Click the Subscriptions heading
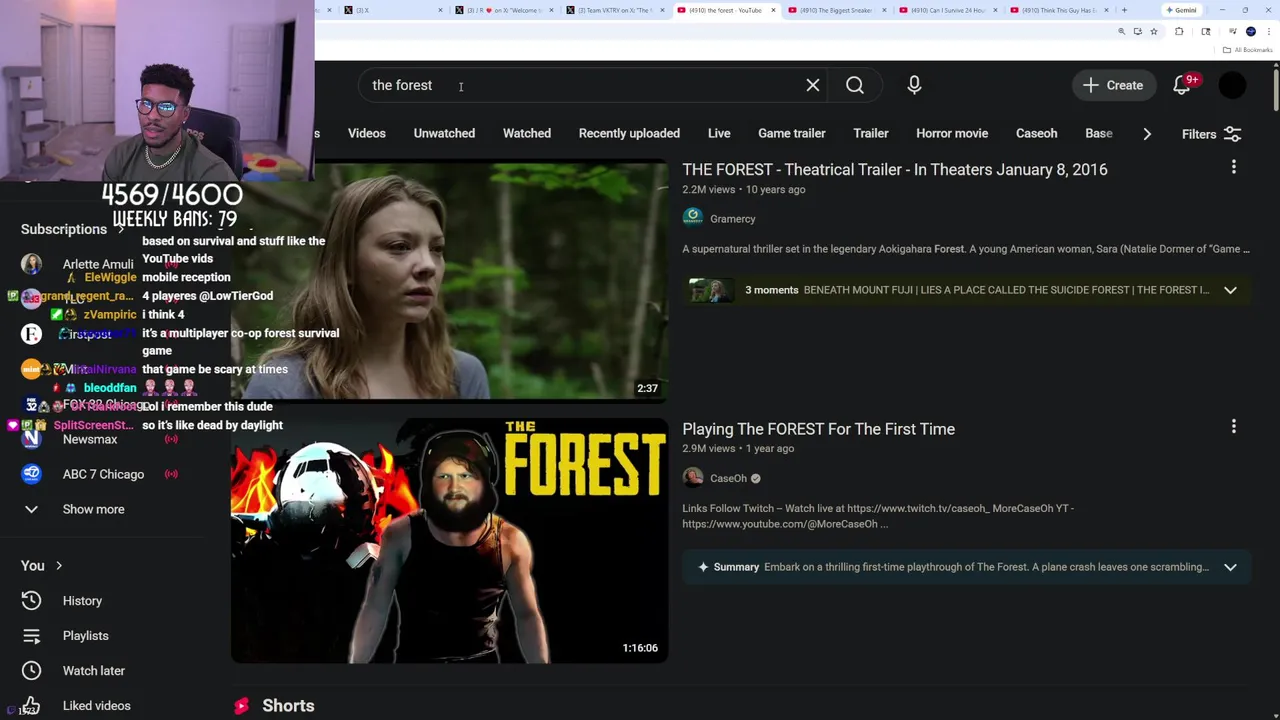Image resolution: width=1280 pixels, height=720 pixels. click(64, 229)
